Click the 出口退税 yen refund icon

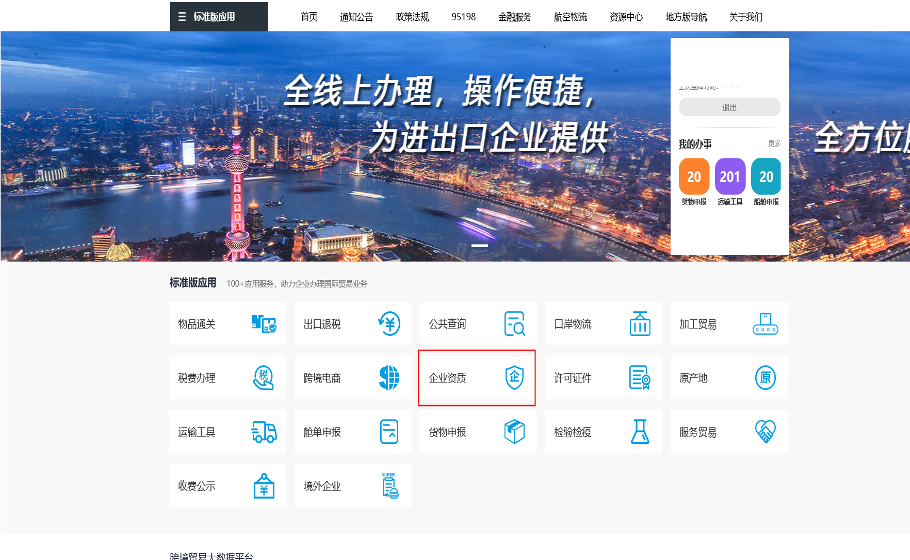[389, 324]
